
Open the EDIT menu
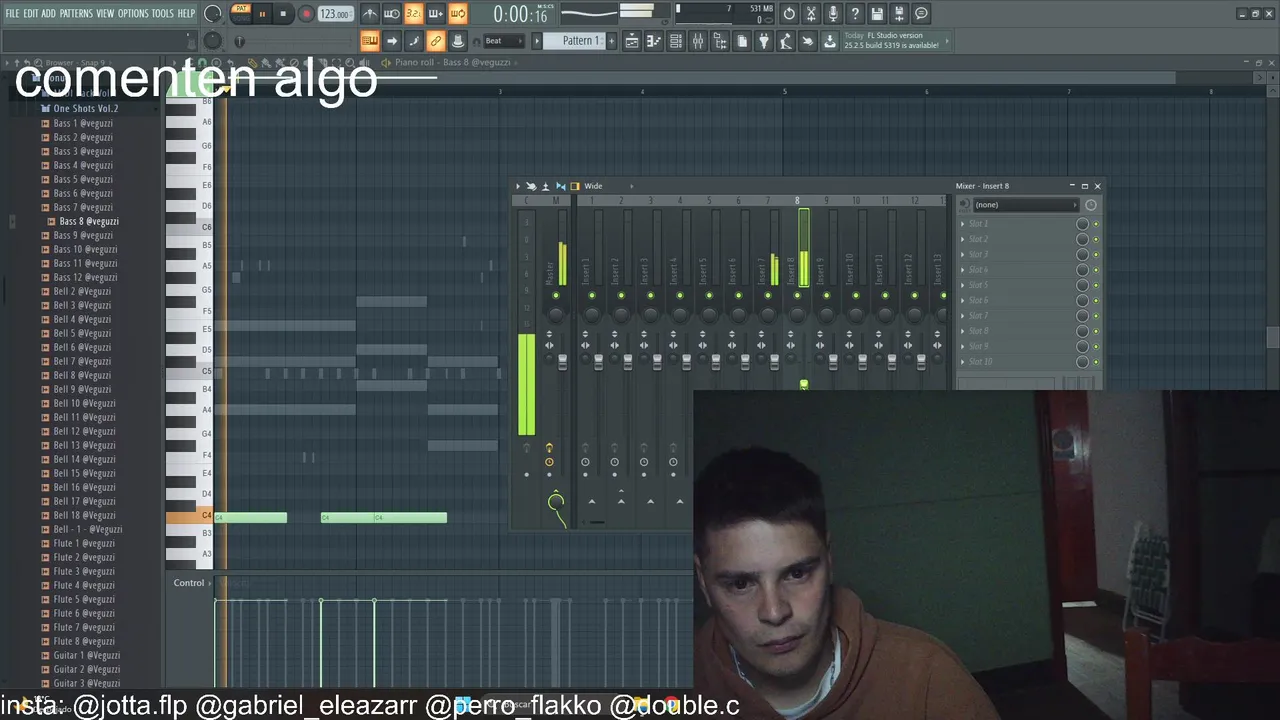[x=31, y=13]
